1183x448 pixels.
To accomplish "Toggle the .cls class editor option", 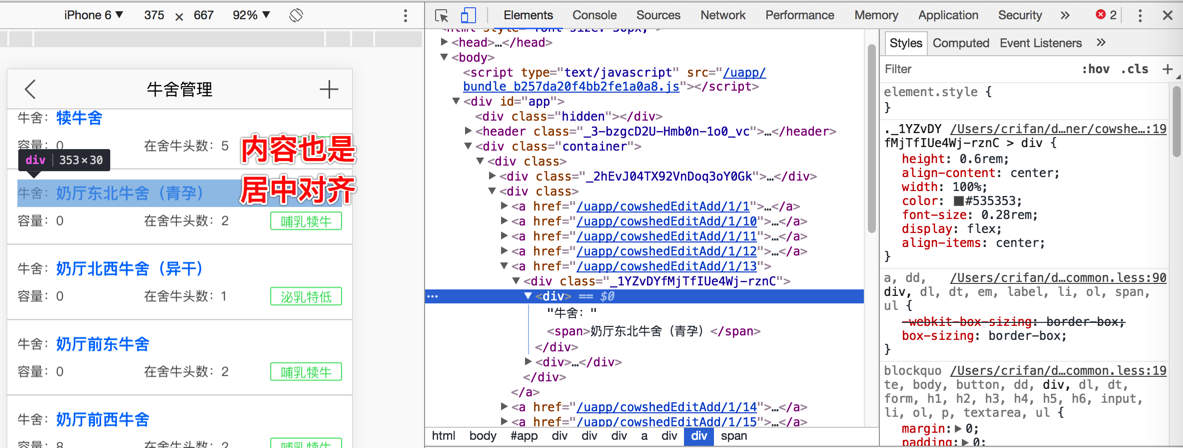I will [1135, 69].
